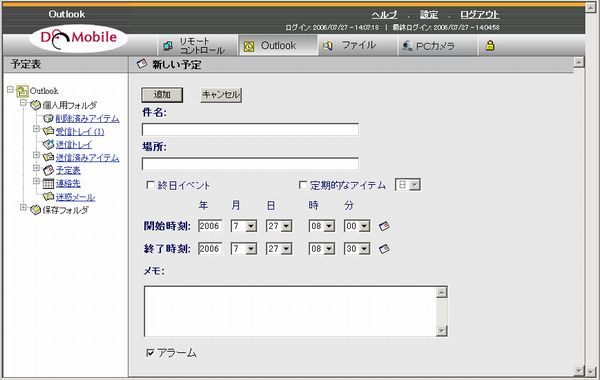
Task: Click the 場所 text field
Action: (x=250, y=163)
